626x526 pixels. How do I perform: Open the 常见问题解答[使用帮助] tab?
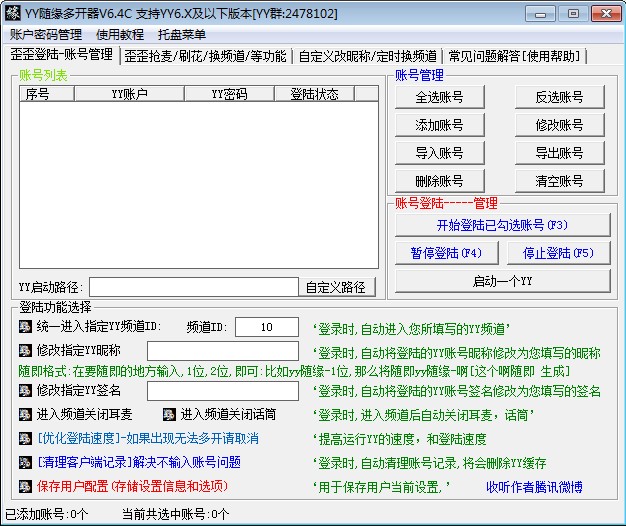point(514,56)
